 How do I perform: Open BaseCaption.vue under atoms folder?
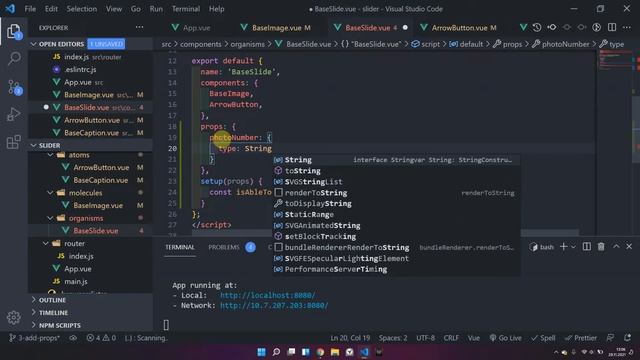(100, 180)
